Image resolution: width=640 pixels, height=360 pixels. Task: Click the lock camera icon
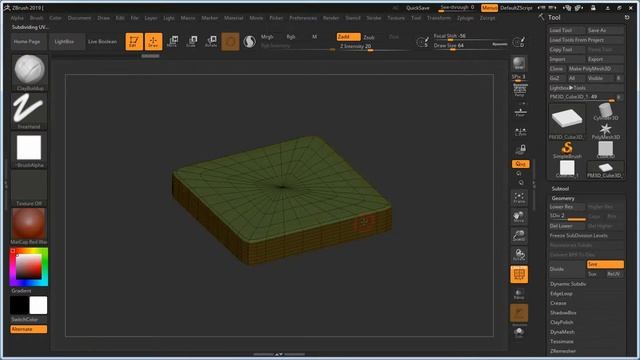[x=521, y=149]
